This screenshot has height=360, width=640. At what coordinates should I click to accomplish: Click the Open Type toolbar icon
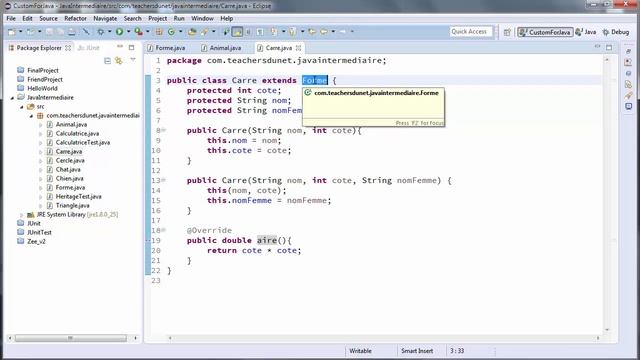192,31
